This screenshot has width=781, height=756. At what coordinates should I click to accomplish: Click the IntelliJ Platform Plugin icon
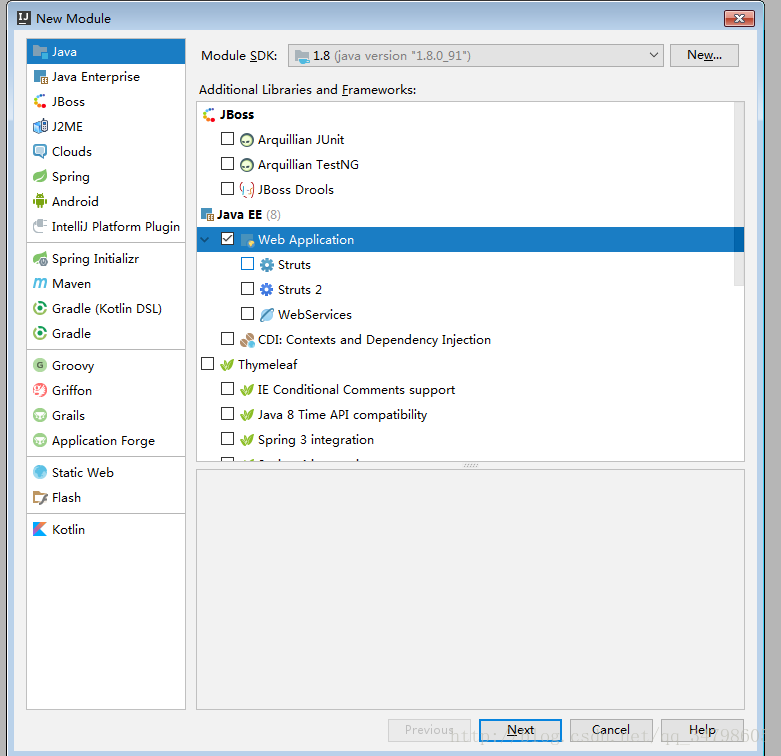(x=40, y=226)
